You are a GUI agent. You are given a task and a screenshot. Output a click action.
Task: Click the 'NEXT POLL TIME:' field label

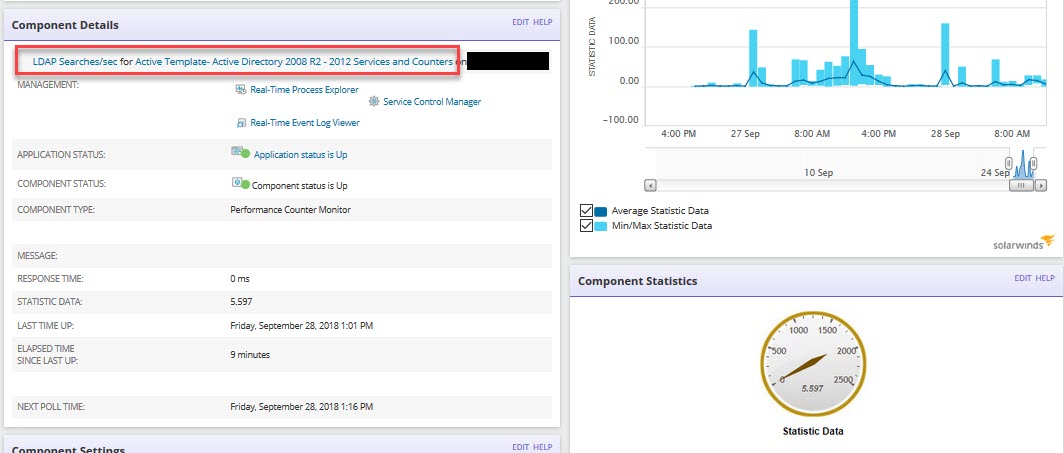51,407
